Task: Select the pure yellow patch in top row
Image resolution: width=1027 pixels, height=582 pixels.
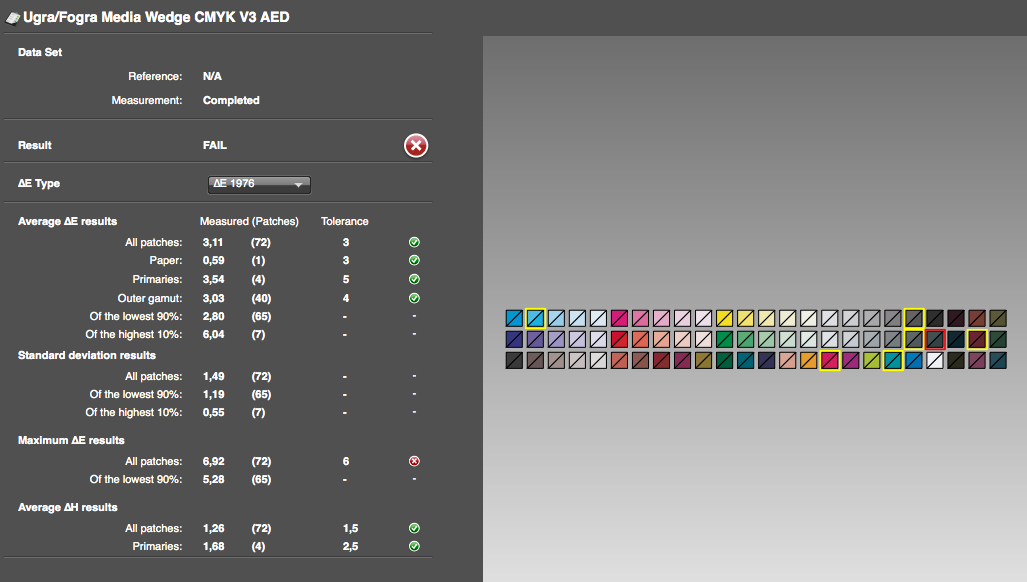Action: [x=724, y=318]
